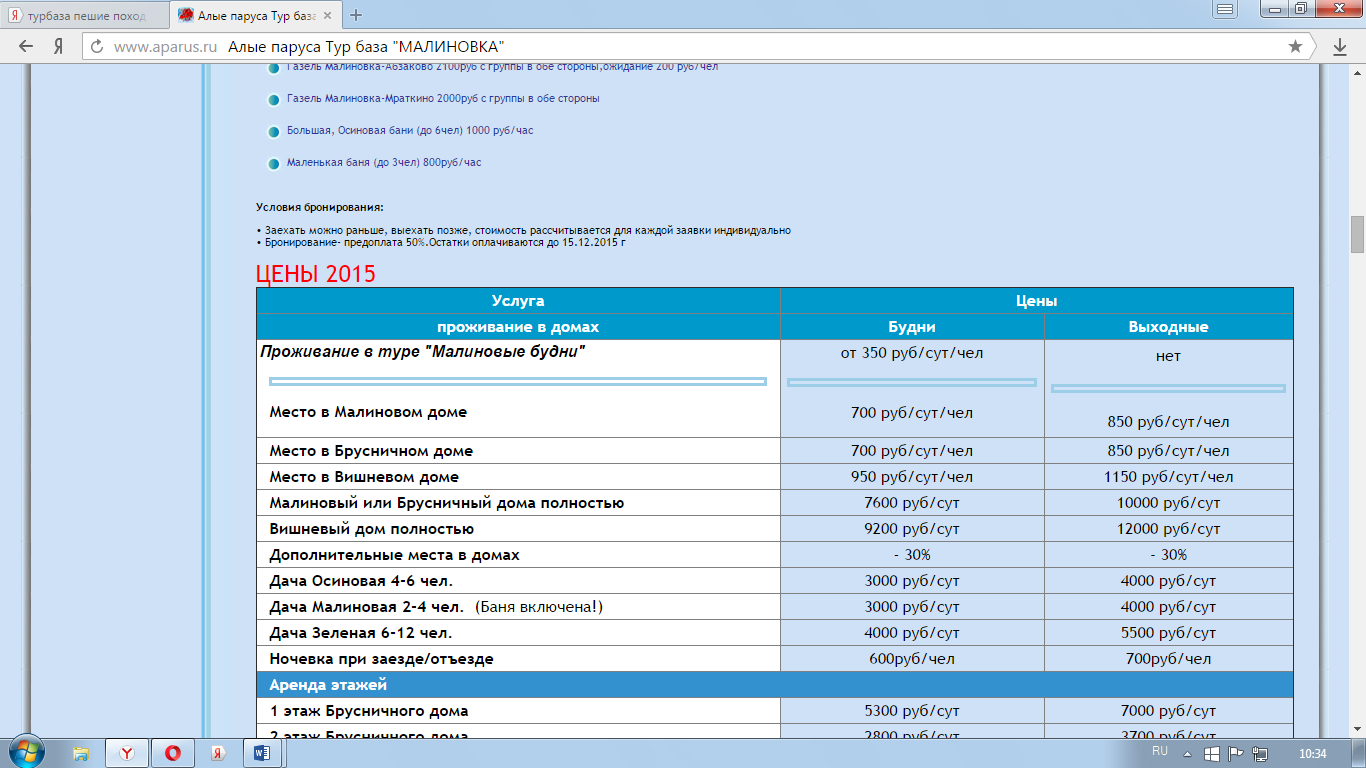Image resolution: width=1366 pixels, height=768 pixels.
Task: Click the Аренда этажей section header
Action: (x=775, y=685)
